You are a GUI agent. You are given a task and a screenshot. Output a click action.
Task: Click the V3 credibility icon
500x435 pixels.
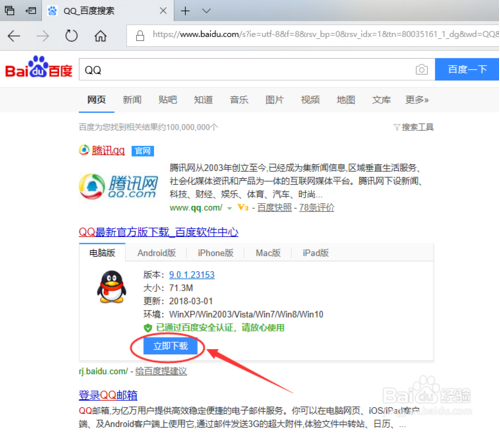coord(243,207)
